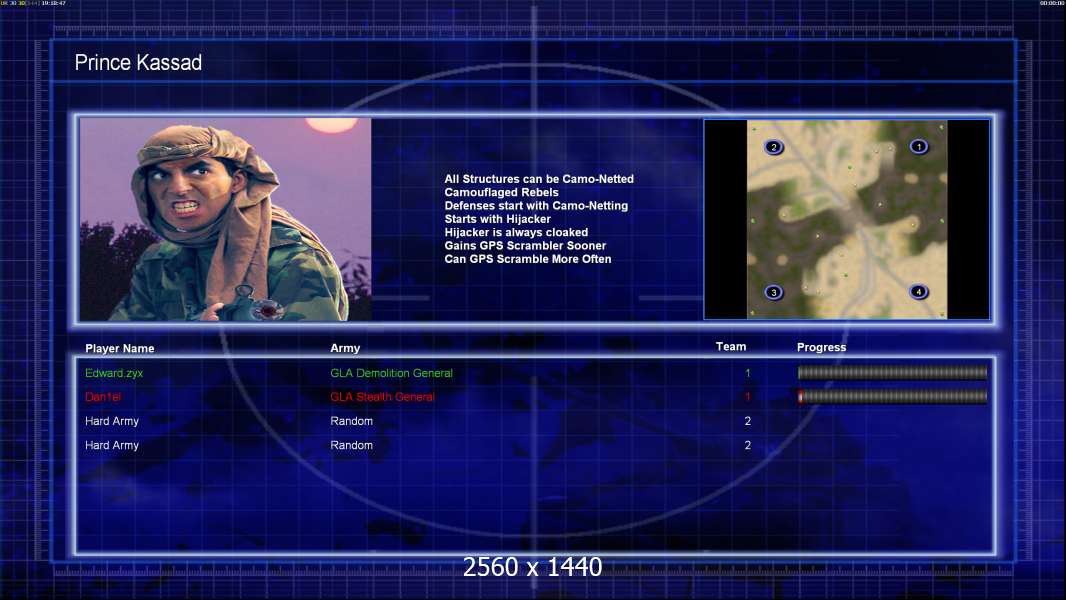Click GLA Demolition General army text
This screenshot has width=1066, height=600.
[x=392, y=373]
